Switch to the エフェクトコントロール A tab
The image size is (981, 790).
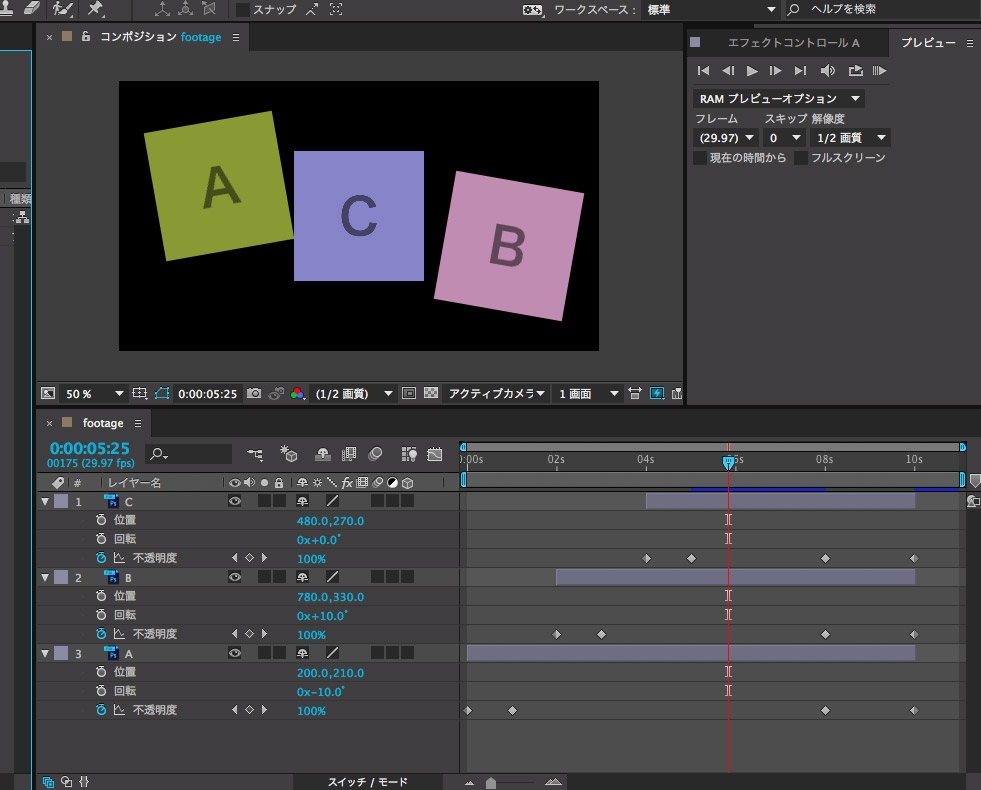tap(793, 42)
